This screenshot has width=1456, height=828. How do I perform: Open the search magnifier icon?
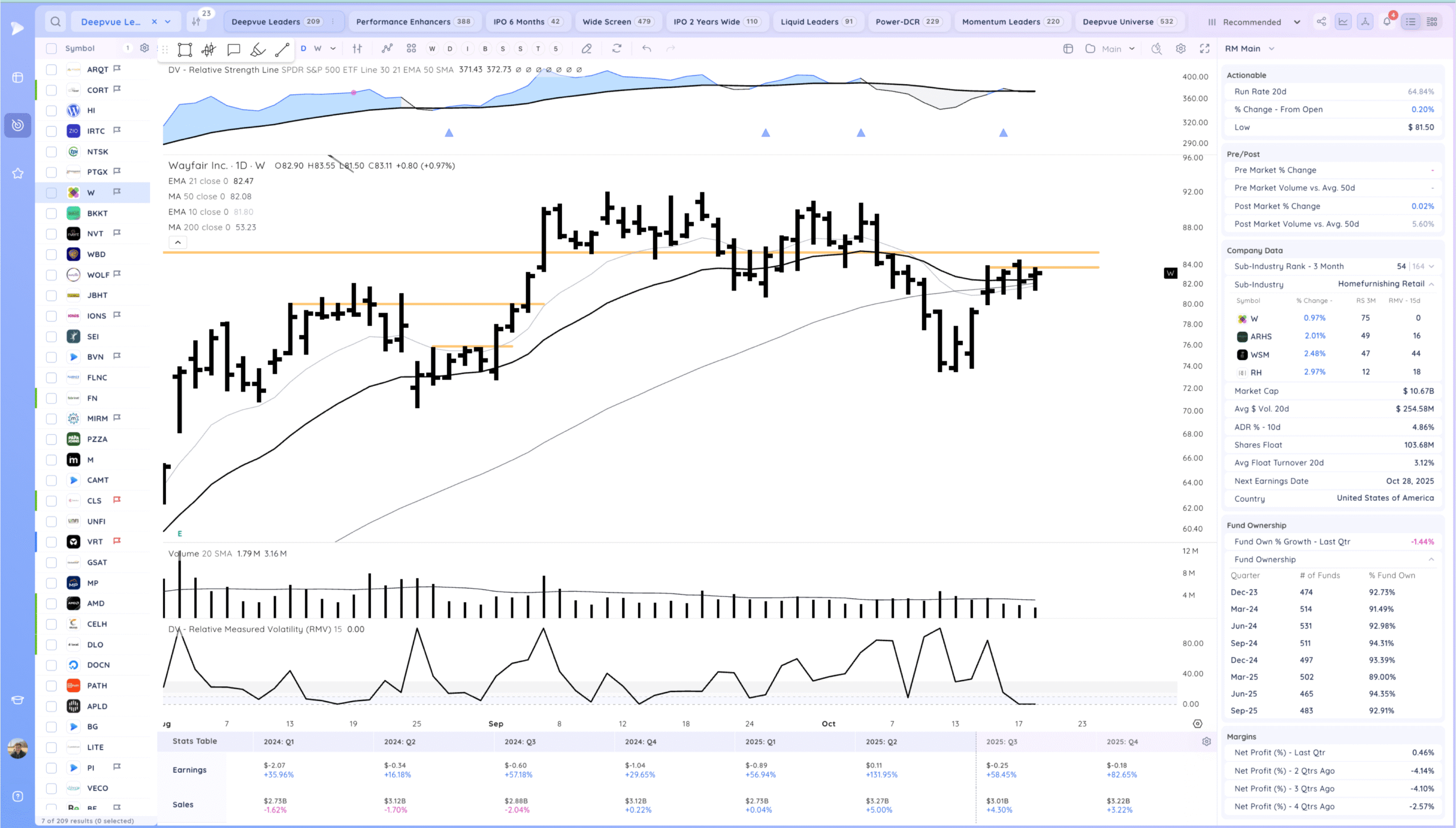pos(55,22)
